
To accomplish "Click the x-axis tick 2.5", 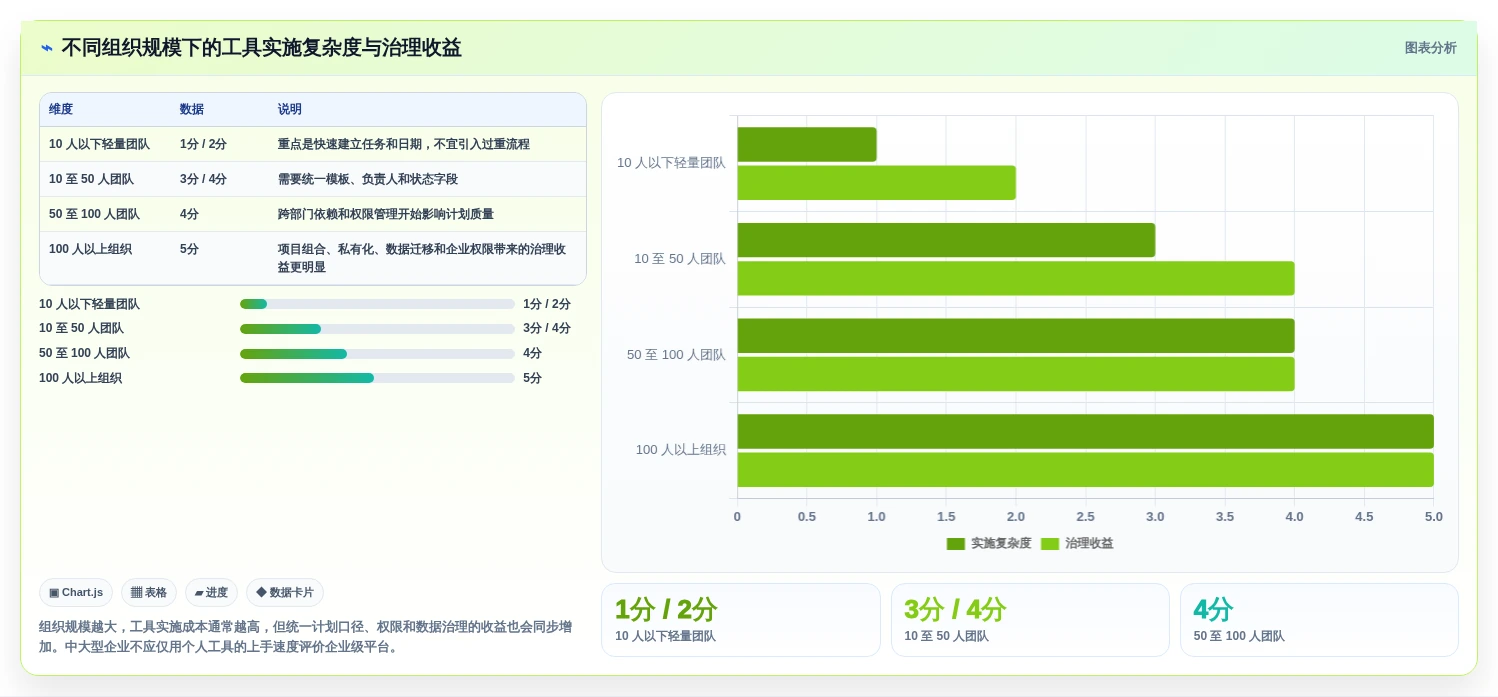I will point(1085,517).
